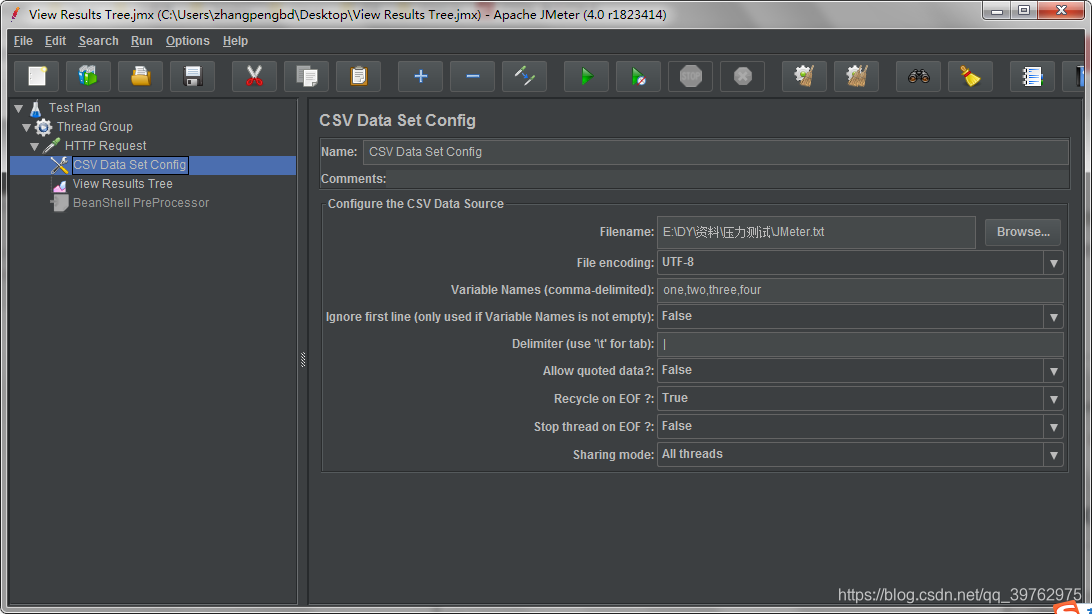Select the Thread Group row label

(x=94, y=127)
